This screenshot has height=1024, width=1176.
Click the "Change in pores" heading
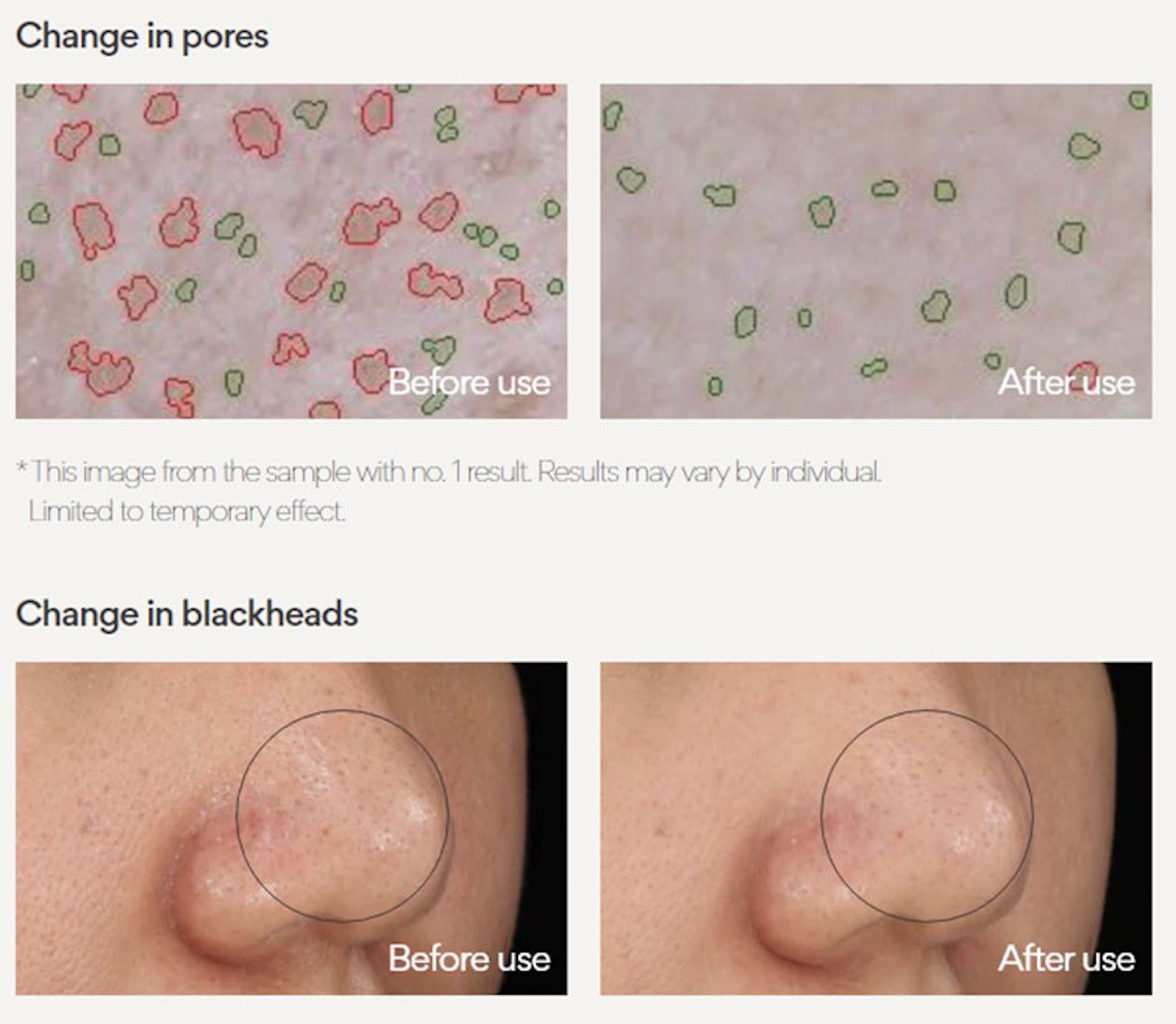pos(142,36)
